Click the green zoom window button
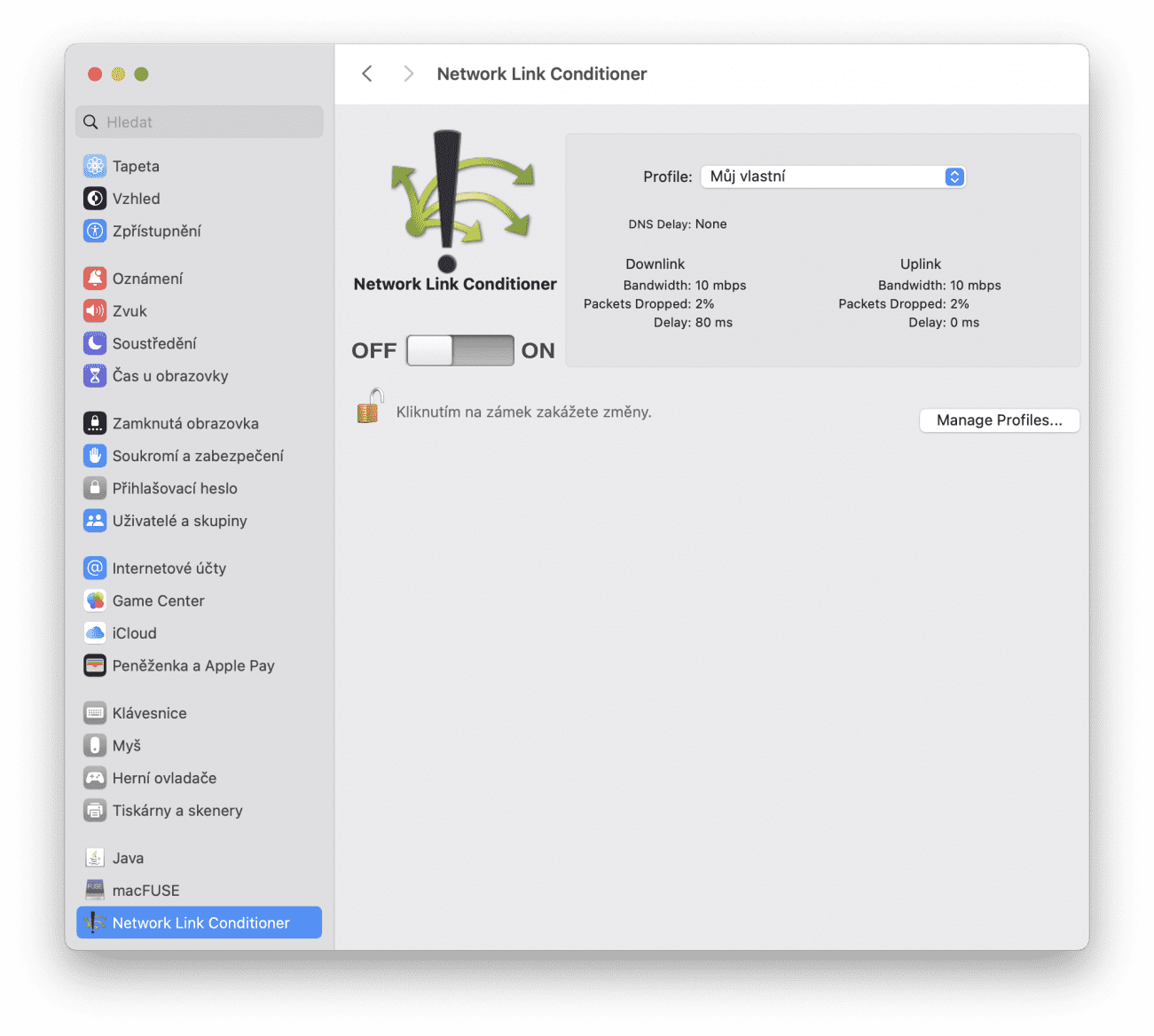Image resolution: width=1154 pixels, height=1036 pixels. (x=141, y=74)
